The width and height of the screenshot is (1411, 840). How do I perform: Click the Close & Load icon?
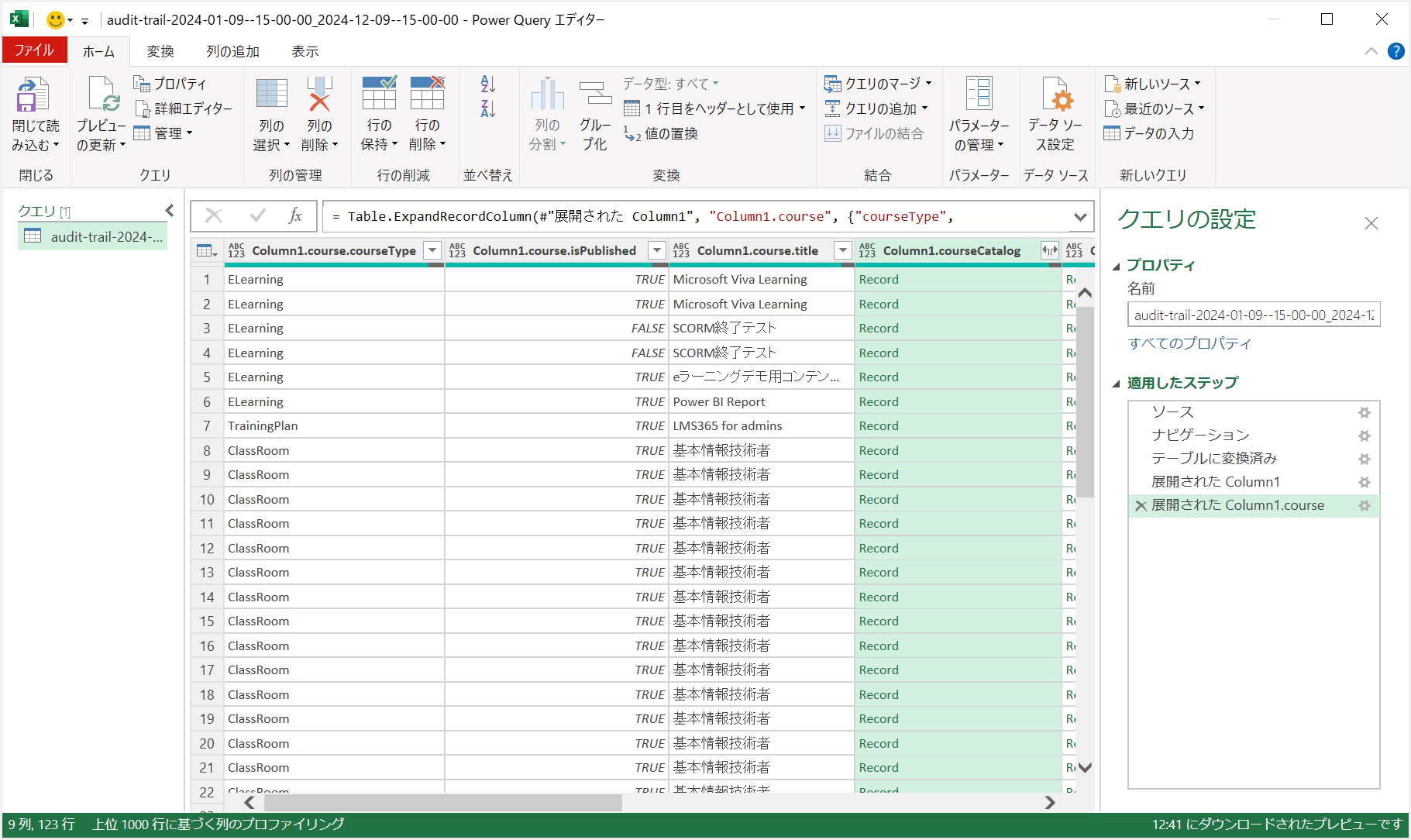pos(33,95)
